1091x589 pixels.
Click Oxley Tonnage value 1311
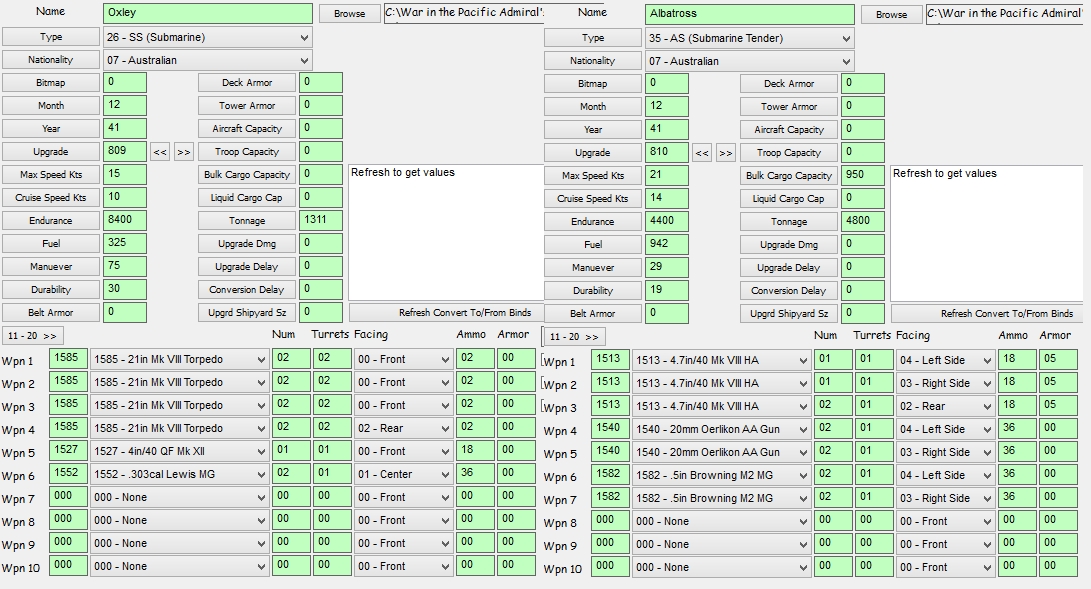(x=321, y=220)
